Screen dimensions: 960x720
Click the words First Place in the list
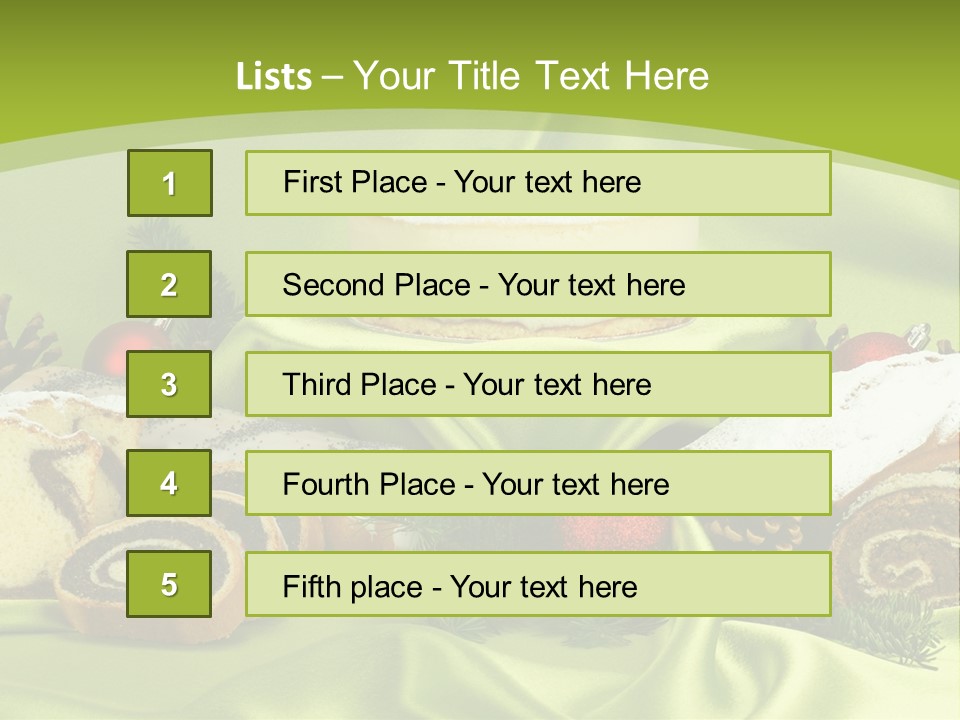[354, 182]
